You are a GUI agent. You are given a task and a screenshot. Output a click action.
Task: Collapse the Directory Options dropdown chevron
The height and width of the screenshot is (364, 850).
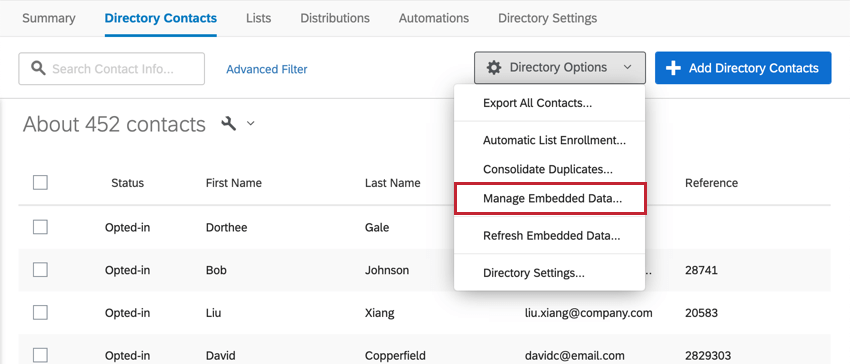(627, 68)
